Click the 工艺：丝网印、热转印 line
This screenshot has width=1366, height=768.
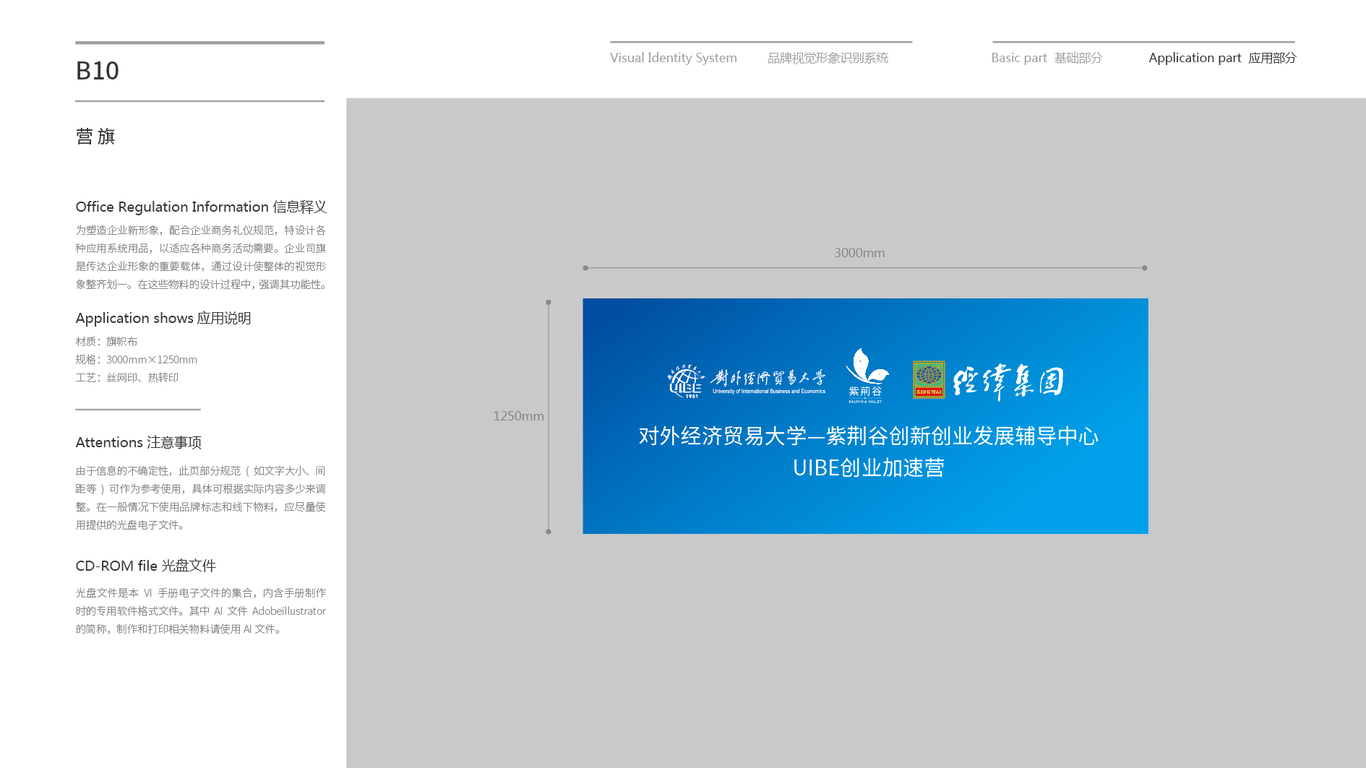point(127,378)
